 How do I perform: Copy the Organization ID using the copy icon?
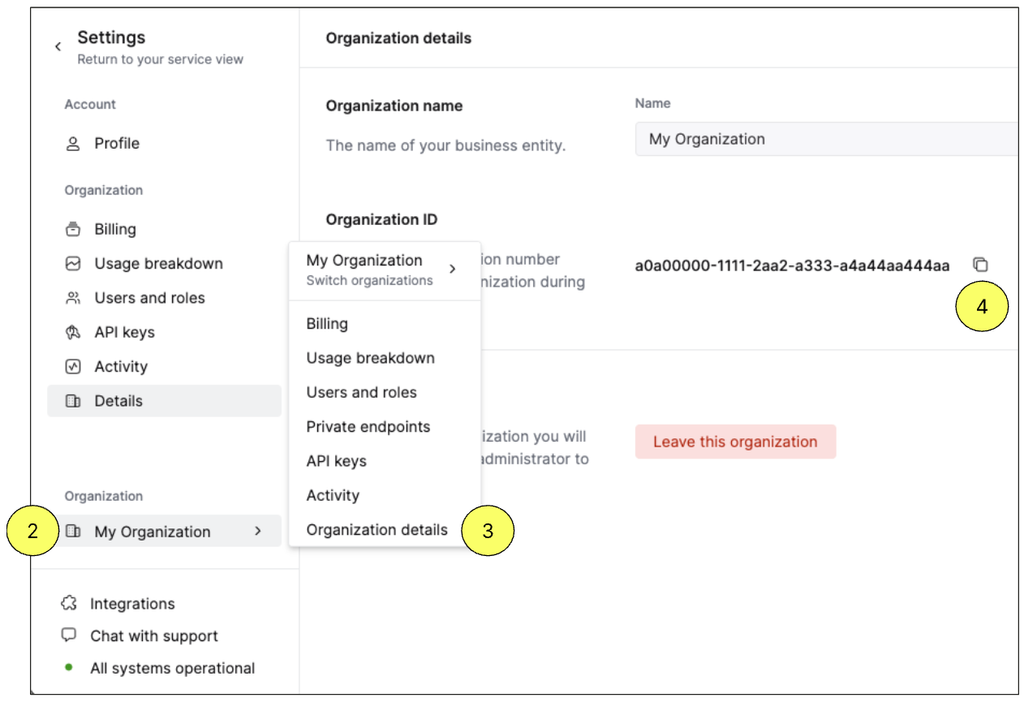pyautogui.click(x=981, y=264)
